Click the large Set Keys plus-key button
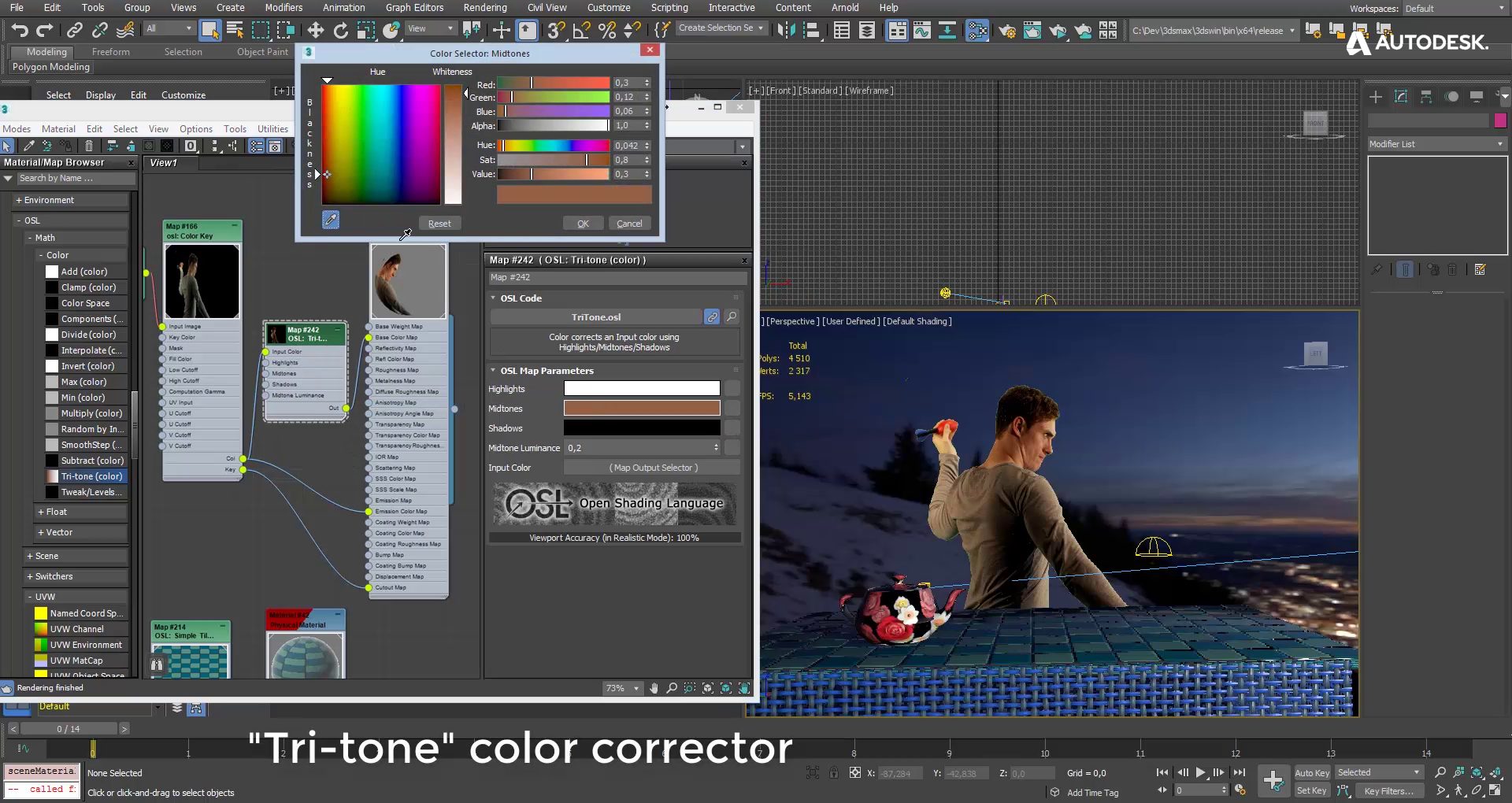 1273,780
